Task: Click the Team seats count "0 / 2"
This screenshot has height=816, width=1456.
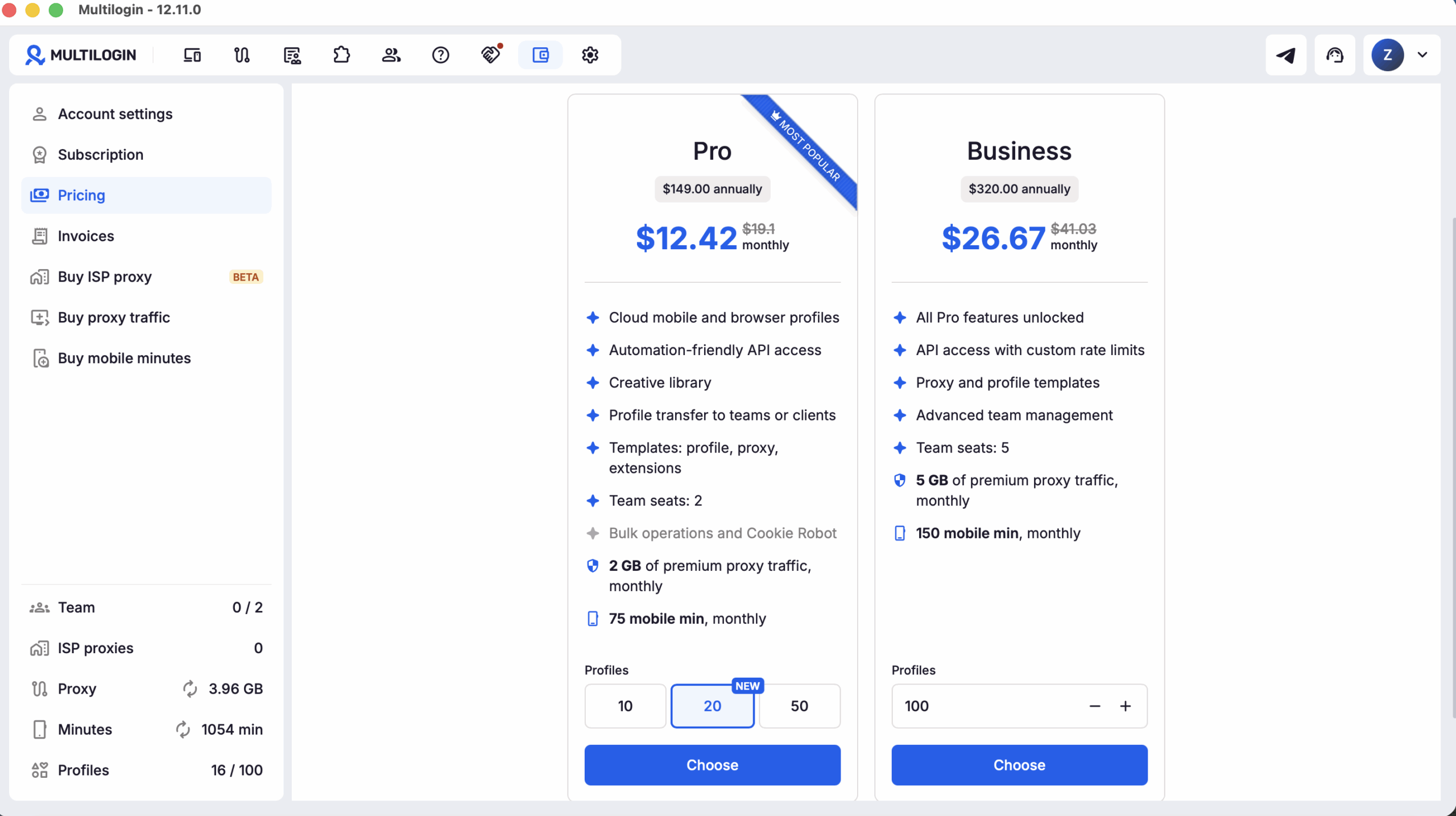Action: point(247,608)
